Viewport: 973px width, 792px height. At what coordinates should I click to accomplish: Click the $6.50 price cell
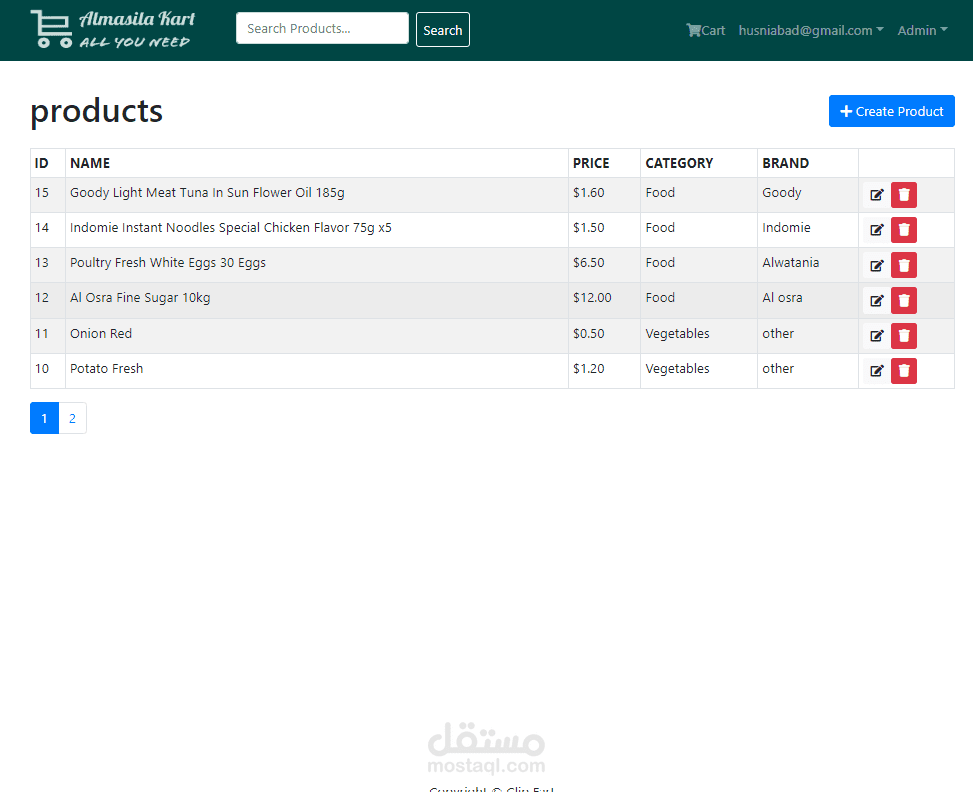[604, 265]
